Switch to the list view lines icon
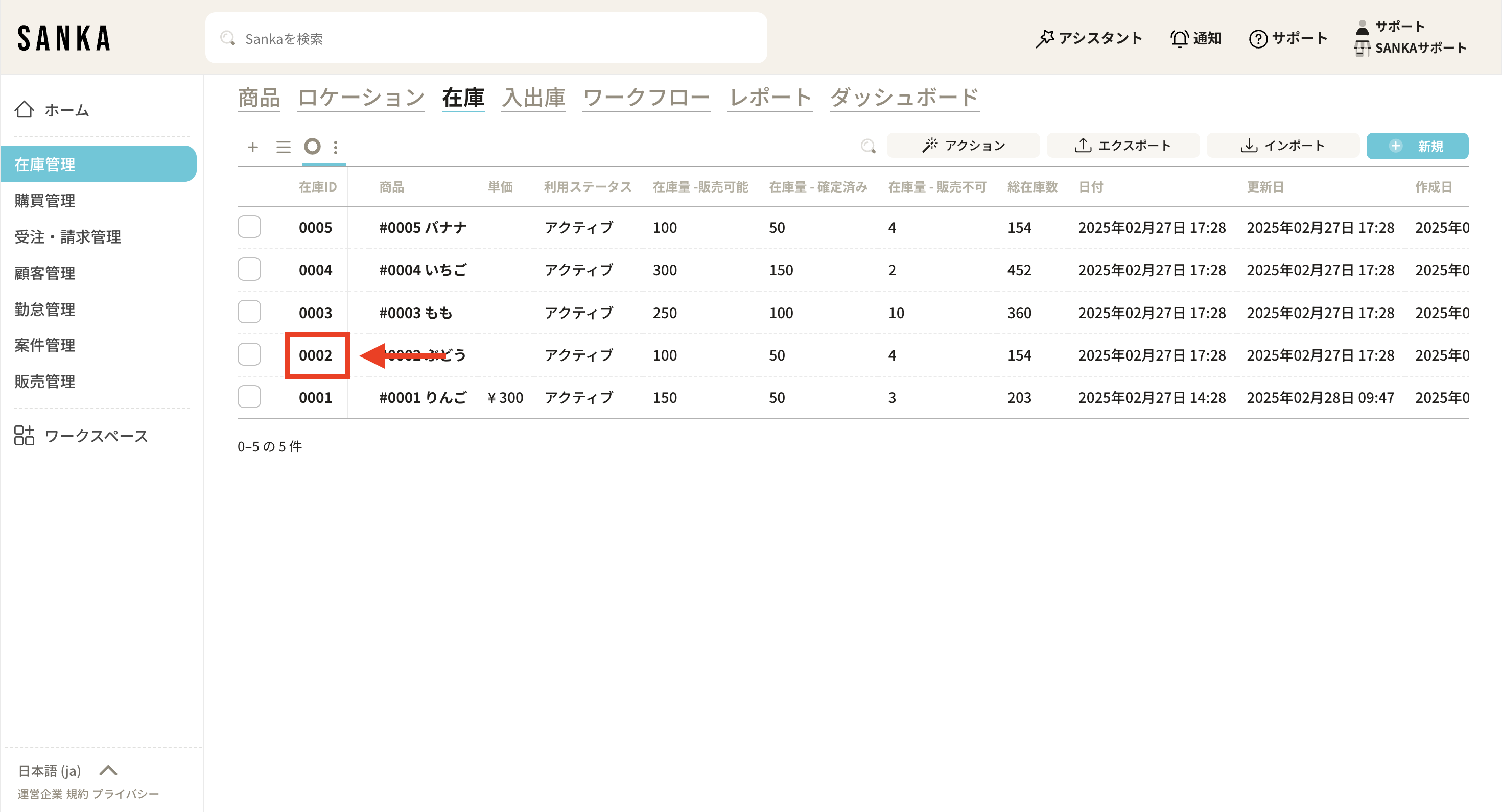The image size is (1502, 812). pos(284,146)
